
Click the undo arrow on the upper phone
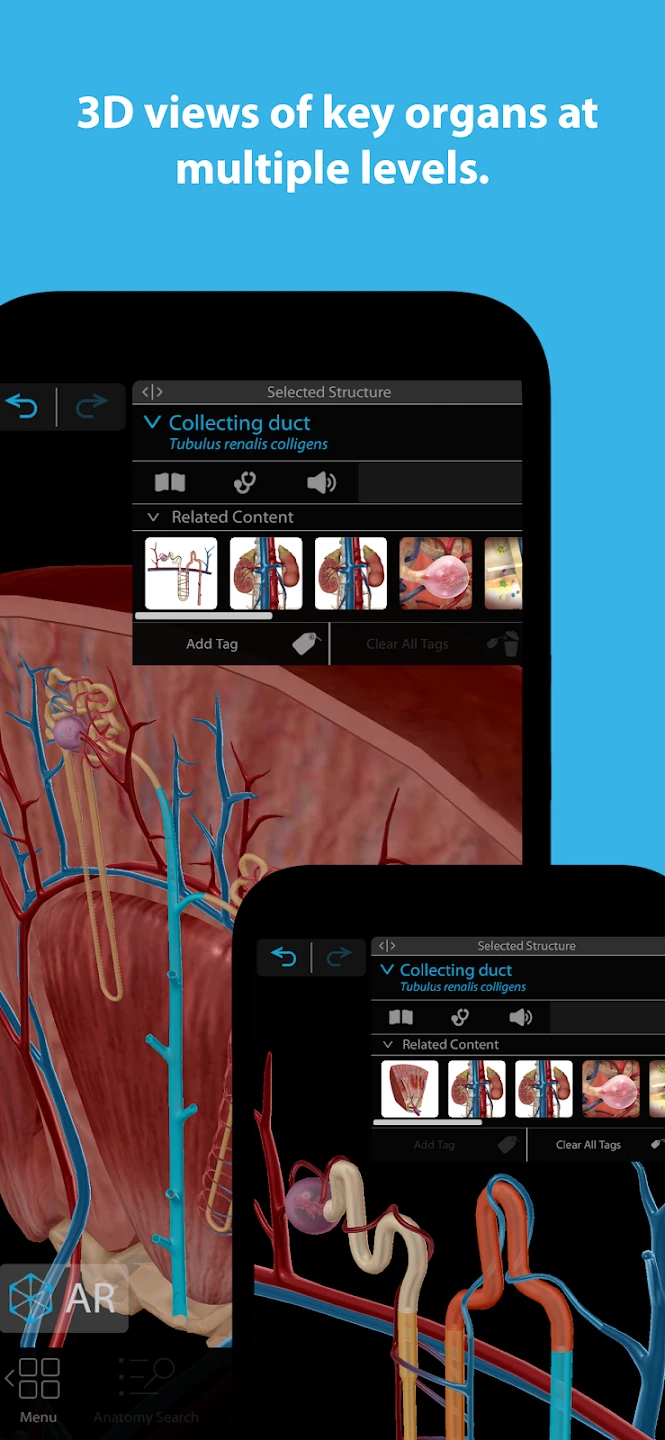click(22, 406)
